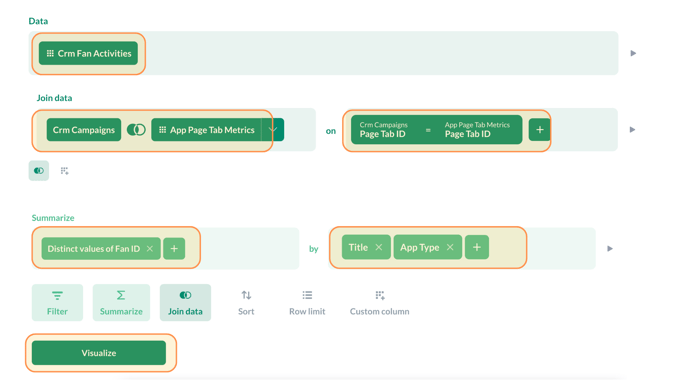688x387 pixels.
Task: Remove the Title grouping
Action: pyautogui.click(x=379, y=247)
